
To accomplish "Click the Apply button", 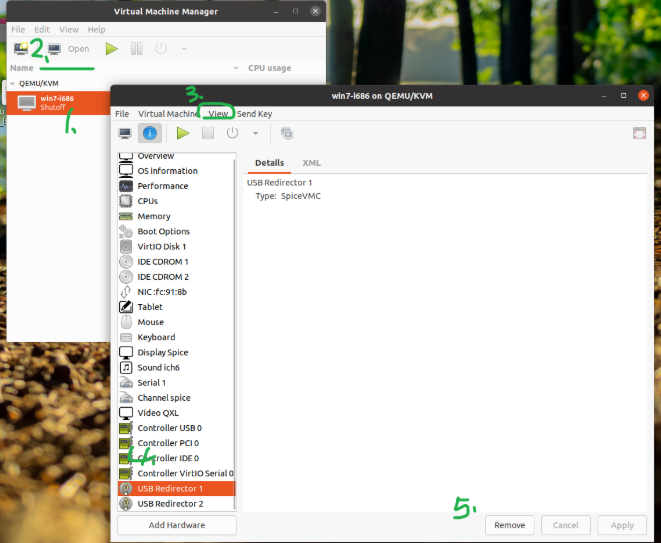I will point(622,525).
